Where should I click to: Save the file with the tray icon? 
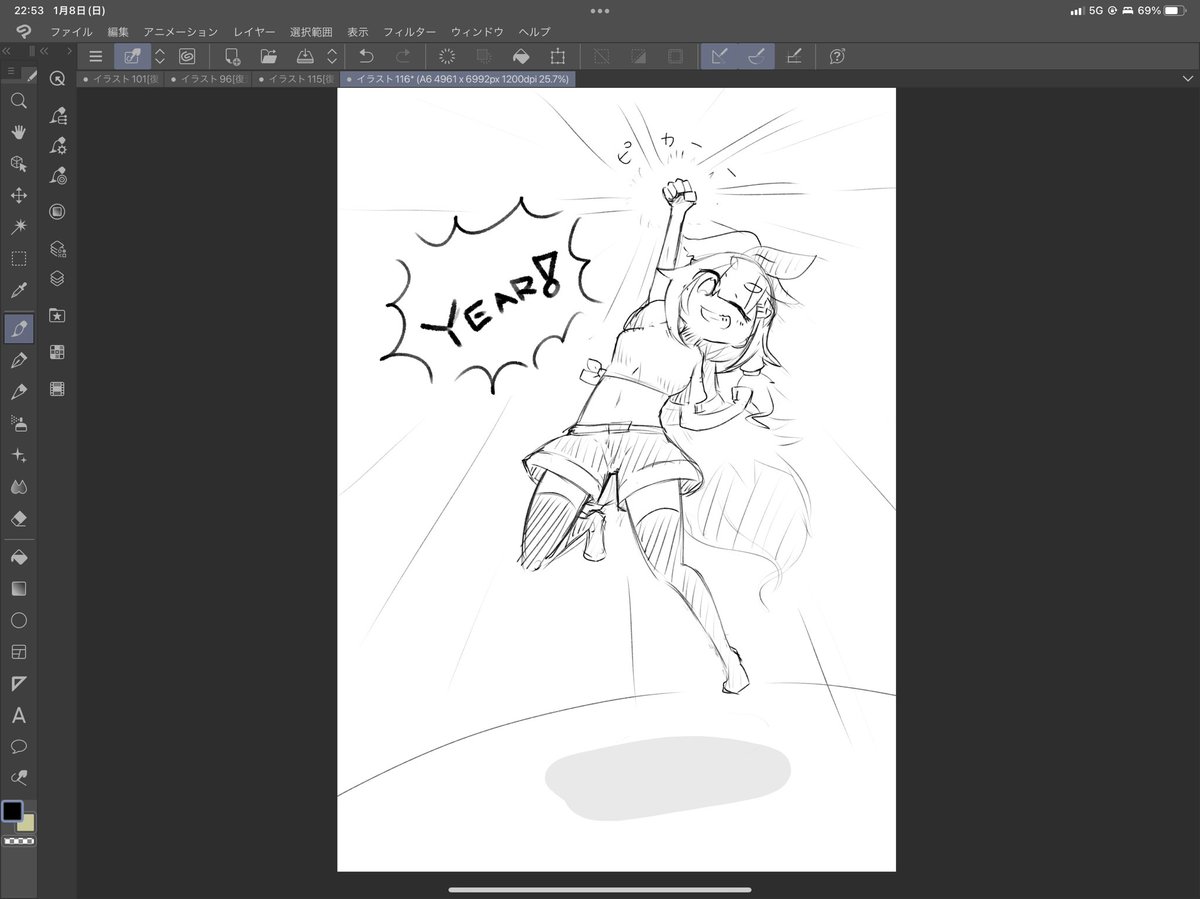pos(305,56)
